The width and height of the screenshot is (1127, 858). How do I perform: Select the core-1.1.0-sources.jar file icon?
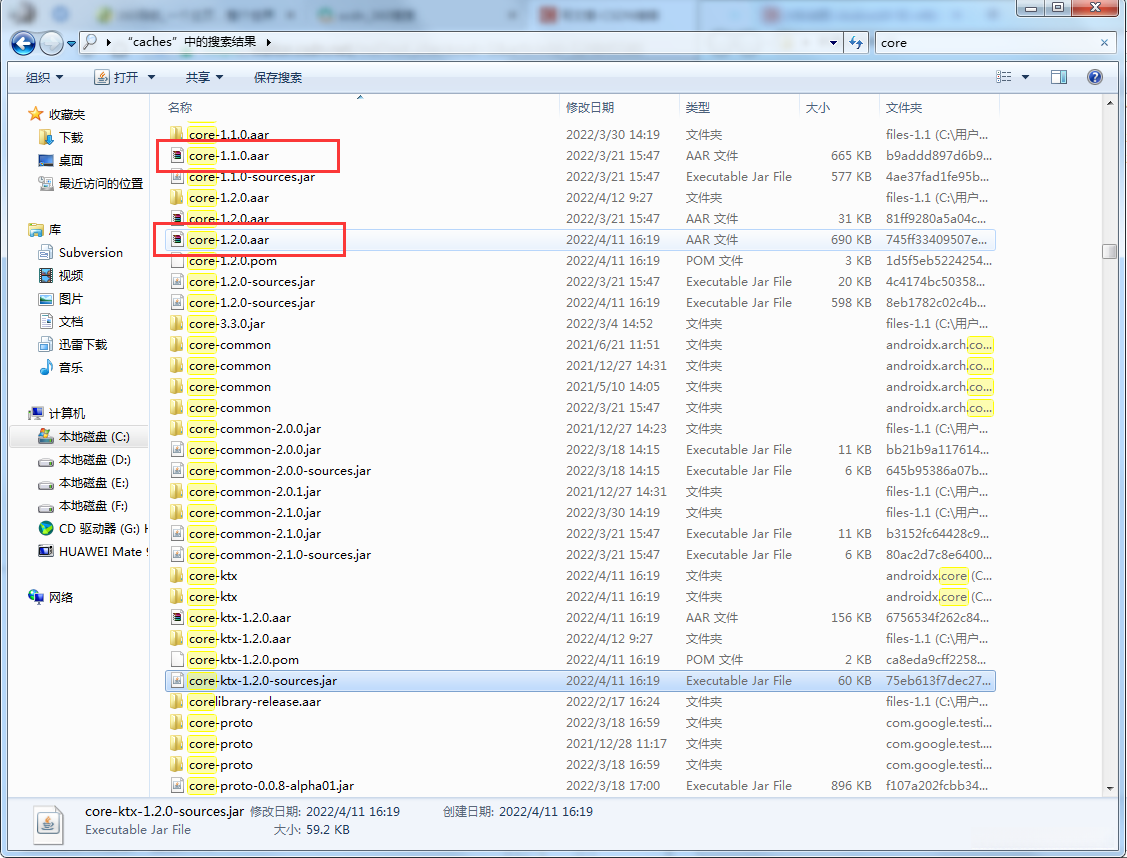(177, 177)
